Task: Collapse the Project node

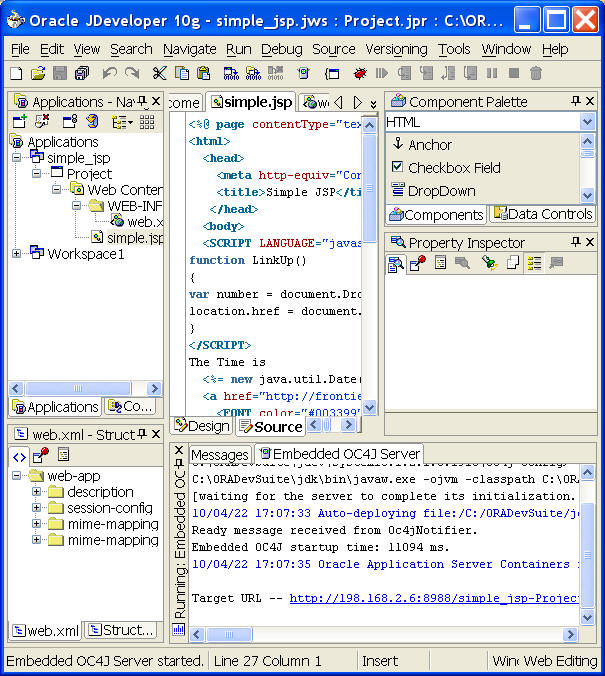Action: [37, 174]
